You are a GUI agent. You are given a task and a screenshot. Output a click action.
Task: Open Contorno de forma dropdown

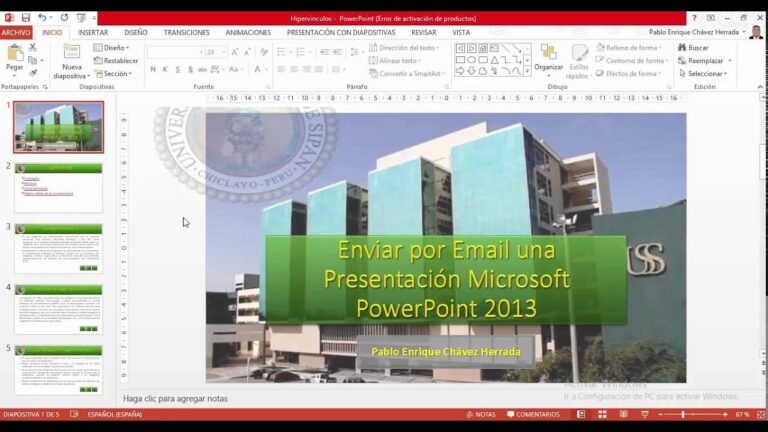pos(632,61)
